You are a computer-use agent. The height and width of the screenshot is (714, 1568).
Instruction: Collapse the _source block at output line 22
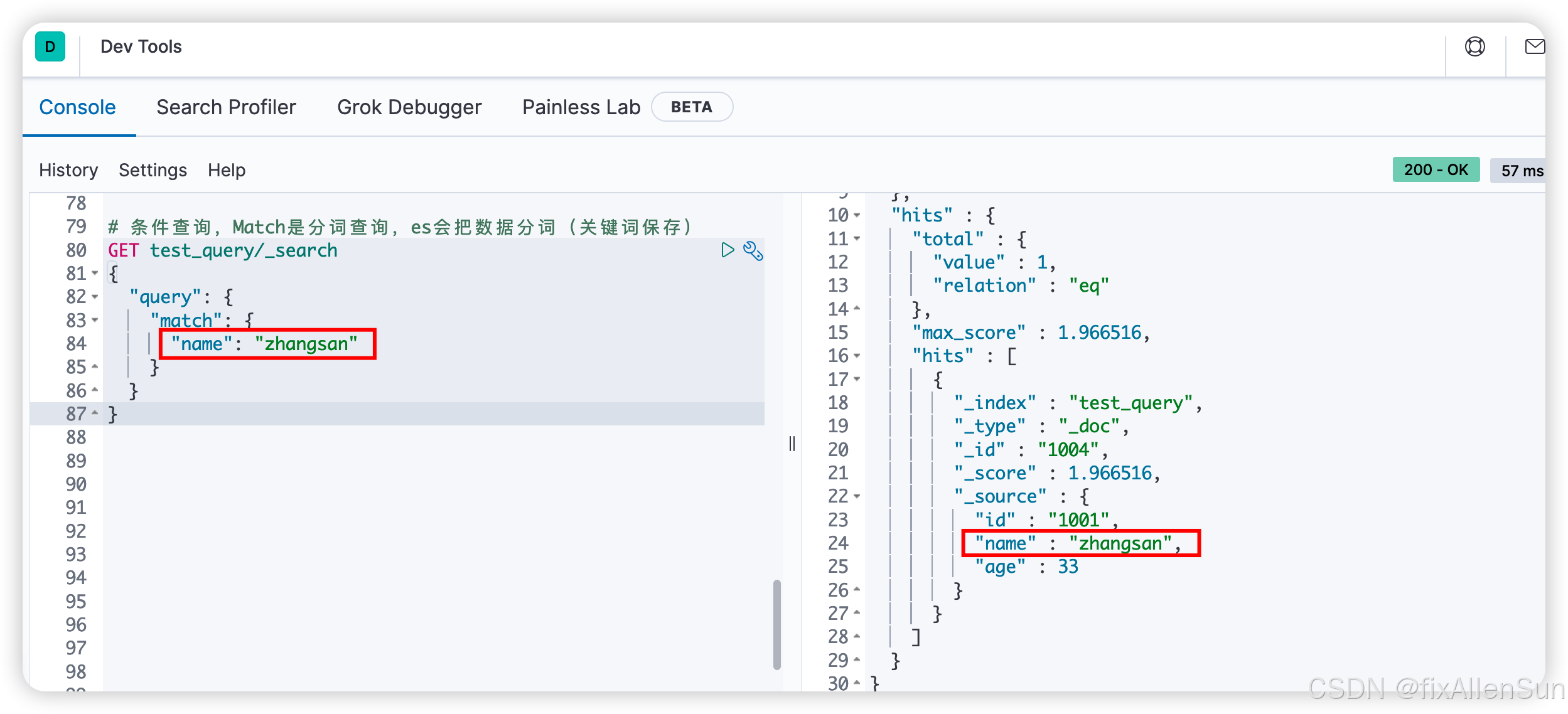857,496
